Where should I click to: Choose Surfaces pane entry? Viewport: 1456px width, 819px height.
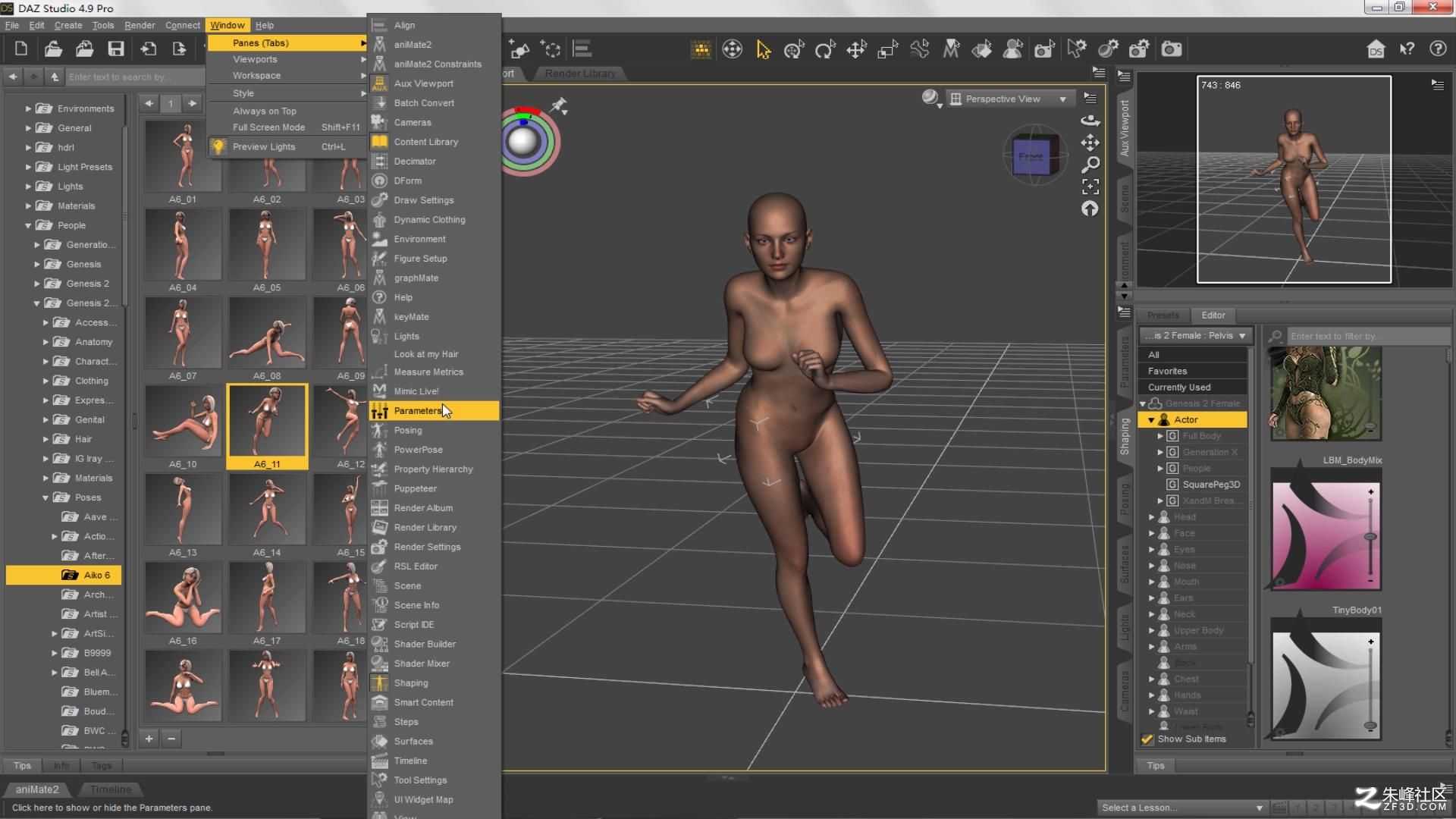[434, 742]
